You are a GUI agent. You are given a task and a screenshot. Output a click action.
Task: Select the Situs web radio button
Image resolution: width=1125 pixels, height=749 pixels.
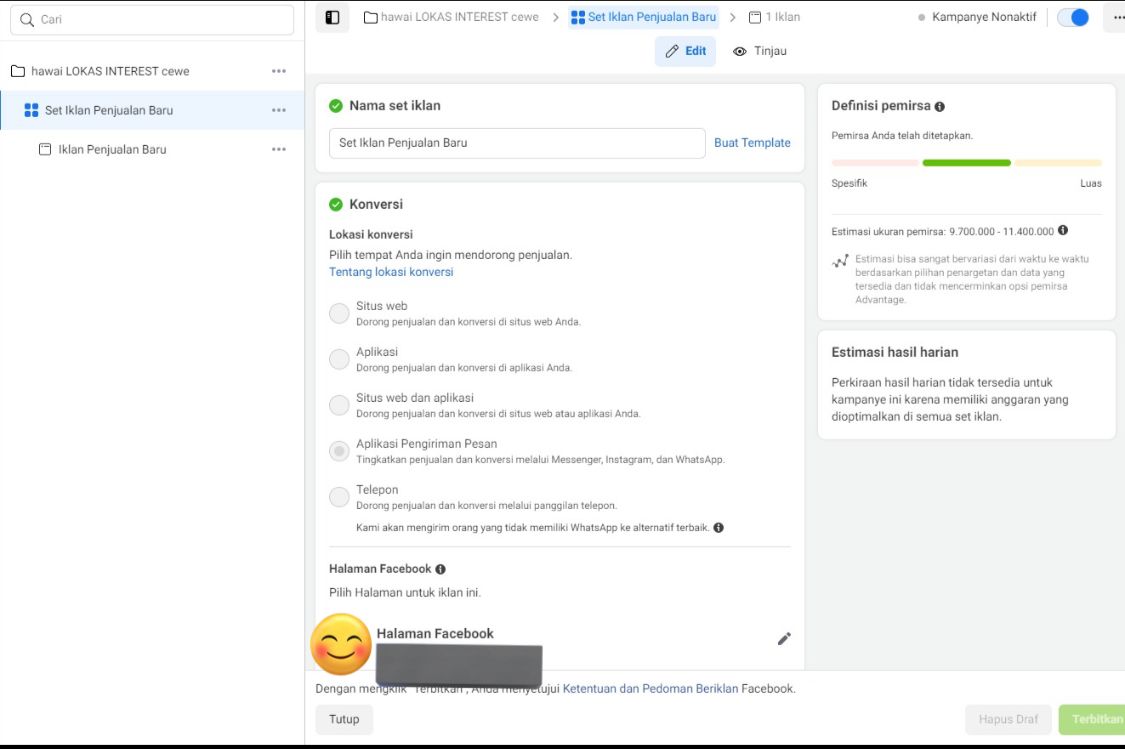[x=339, y=313]
